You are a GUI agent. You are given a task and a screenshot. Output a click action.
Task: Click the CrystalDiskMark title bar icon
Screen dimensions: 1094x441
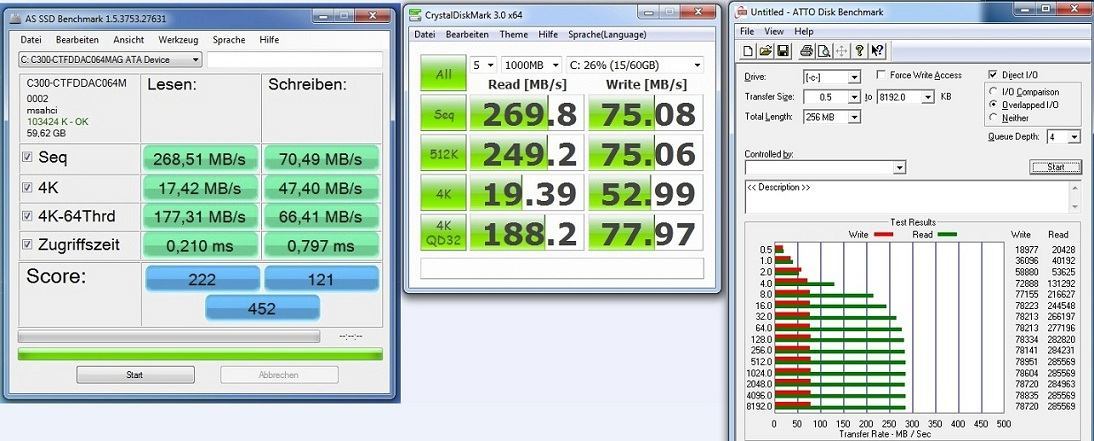[415, 14]
